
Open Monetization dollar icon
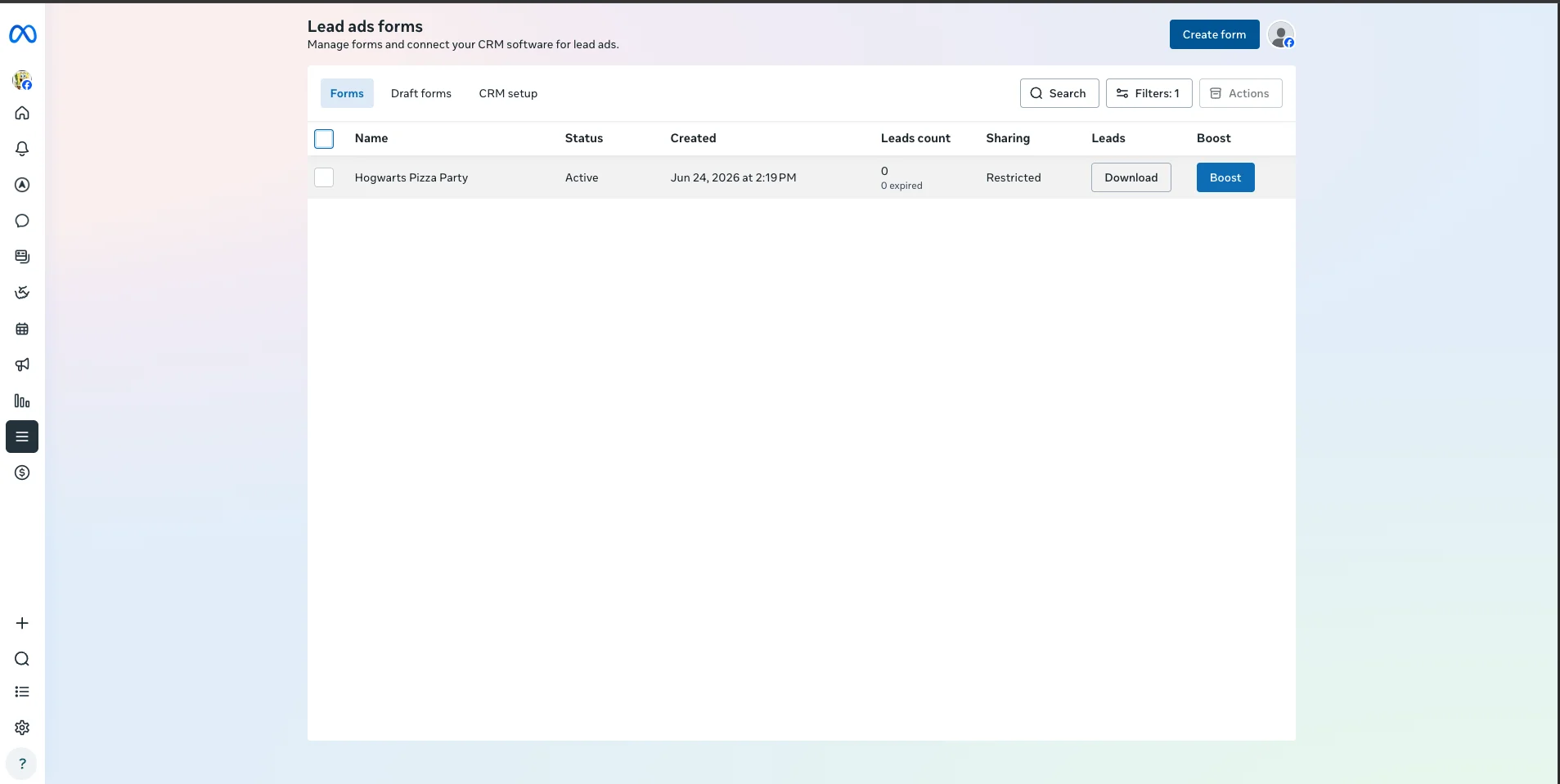22,473
